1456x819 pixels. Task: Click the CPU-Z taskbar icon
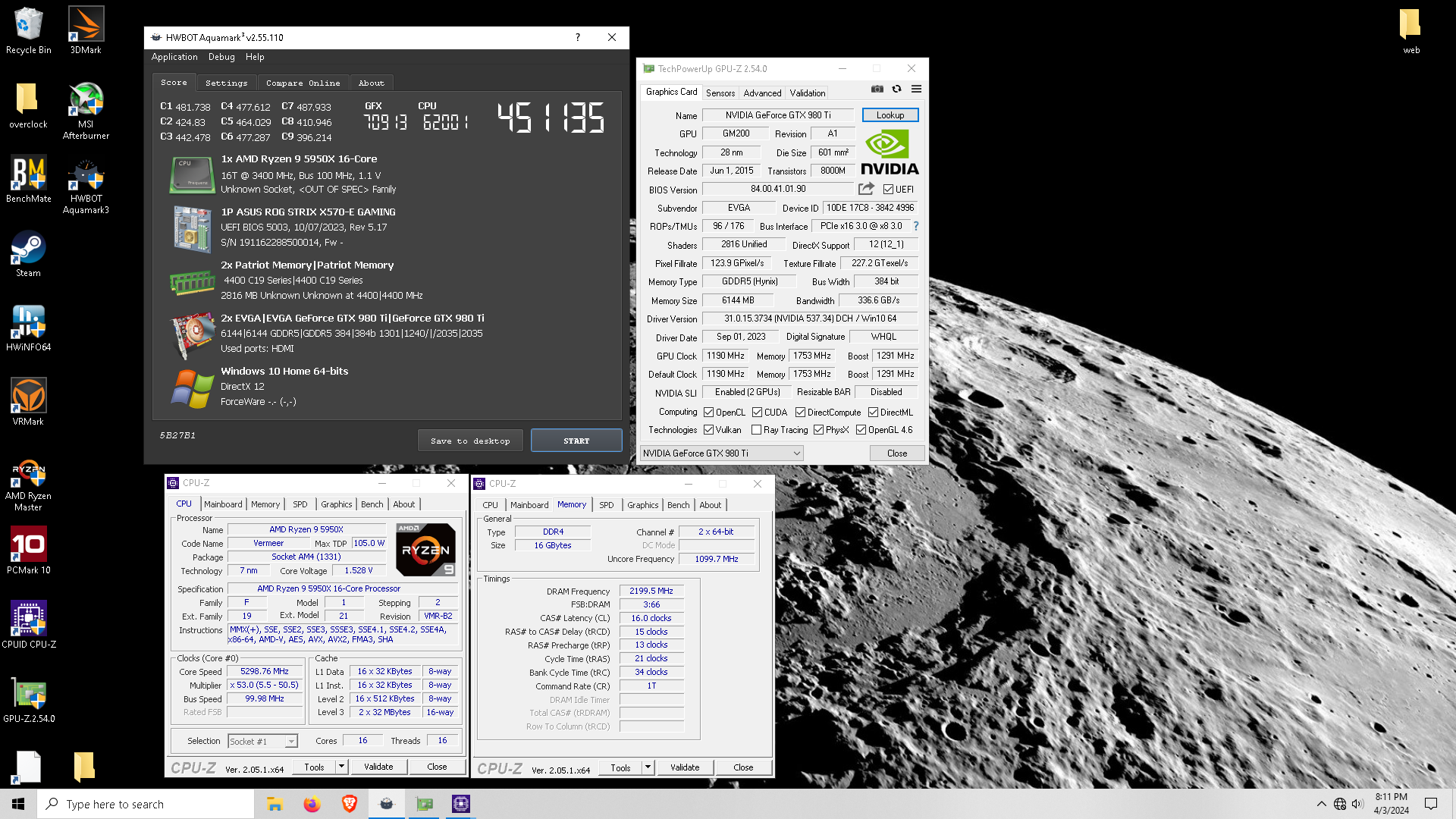[461, 804]
